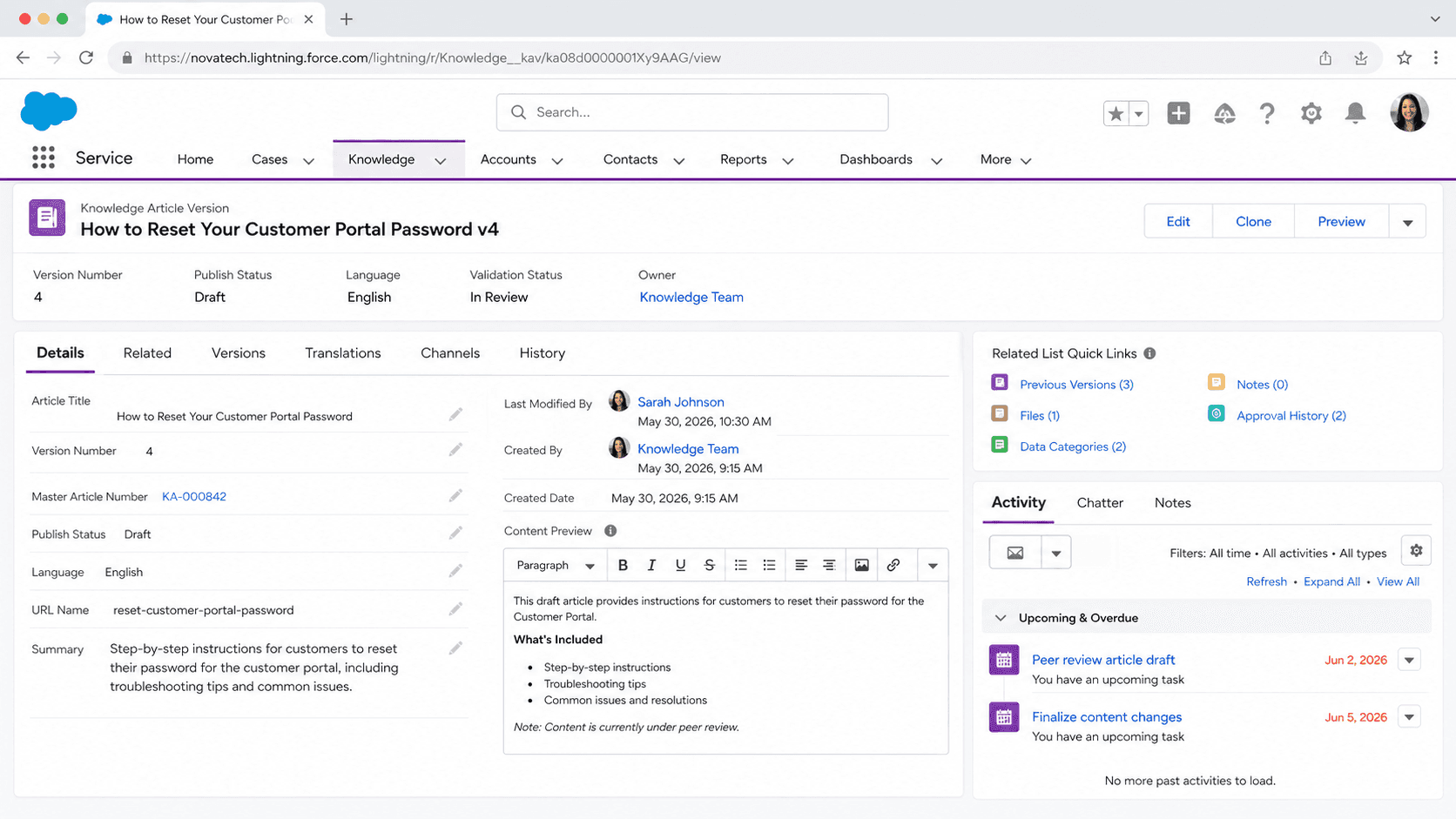Click the Edit button
The image size is (1456, 819).
coord(1177,222)
